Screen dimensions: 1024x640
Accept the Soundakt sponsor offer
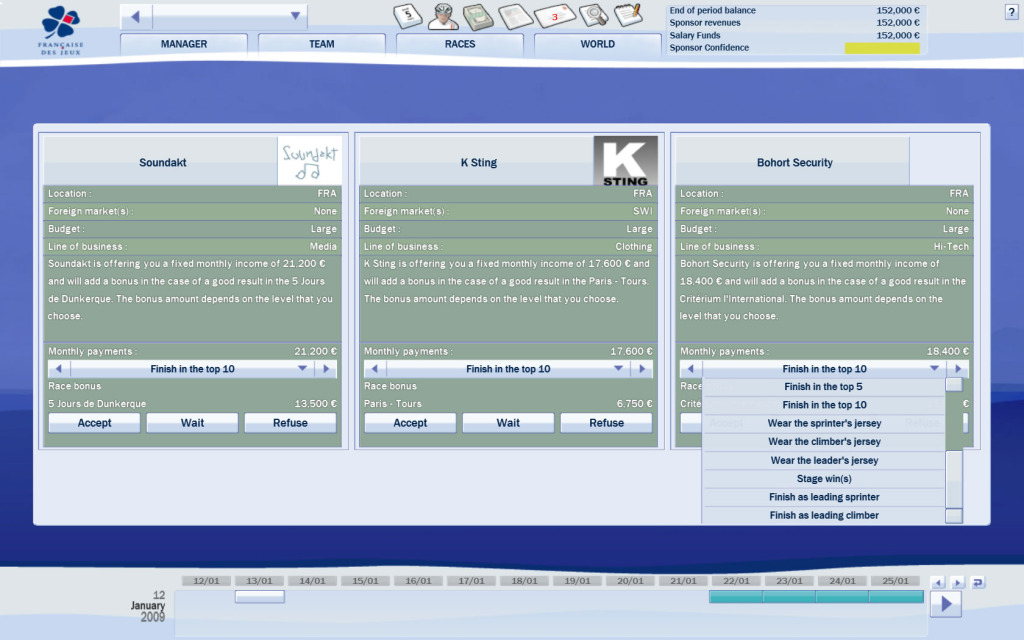[x=94, y=423]
